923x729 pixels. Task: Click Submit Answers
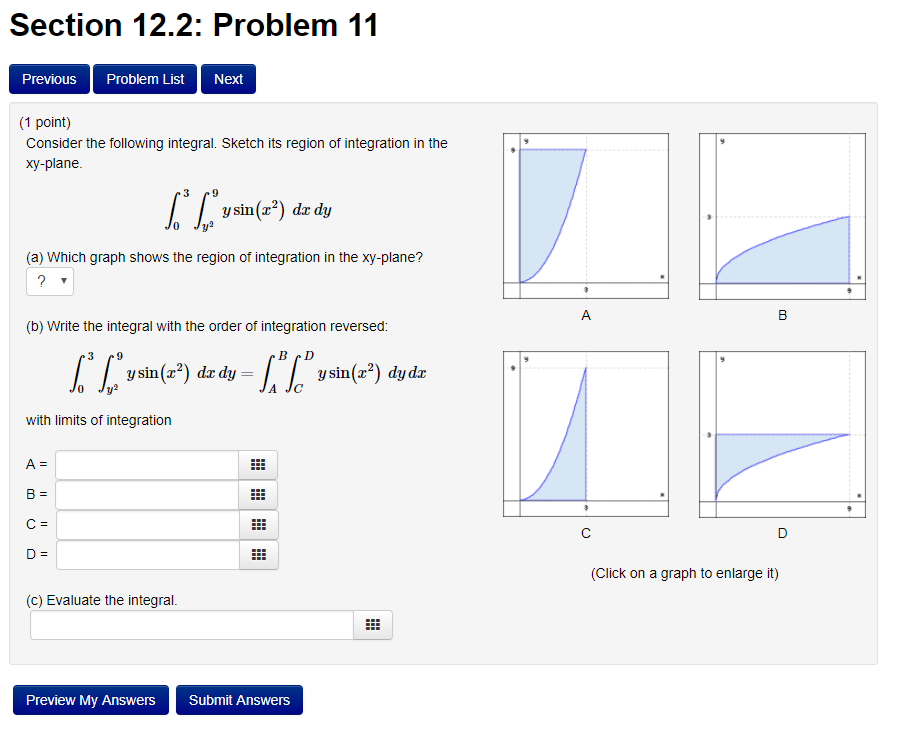tap(238, 700)
